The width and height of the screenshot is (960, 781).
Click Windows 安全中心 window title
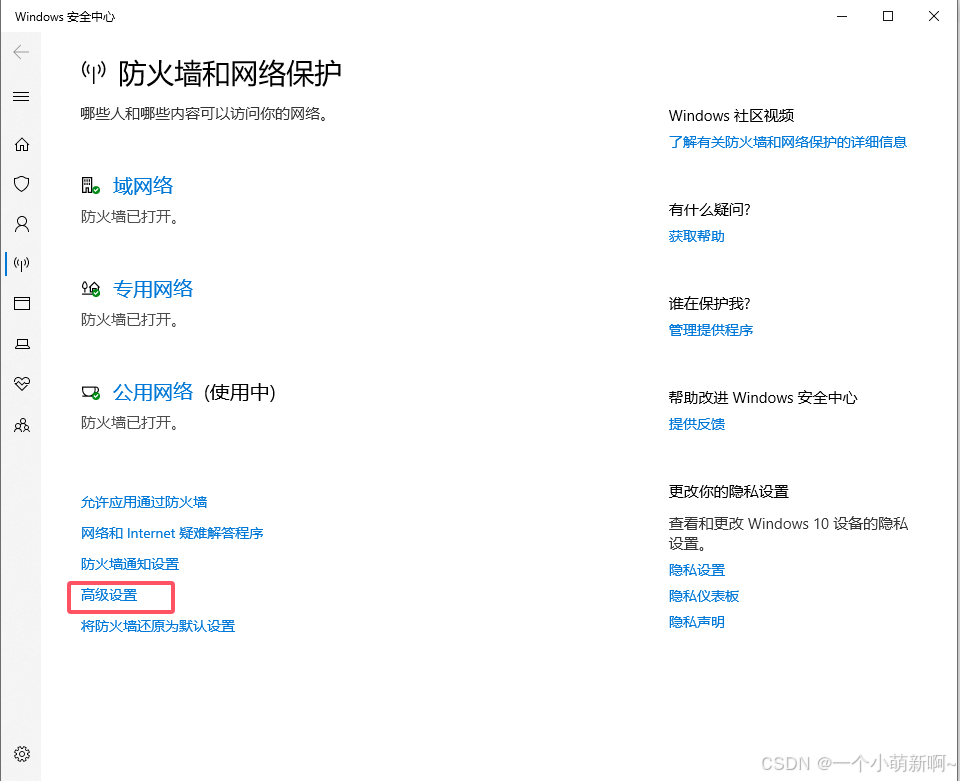coord(65,17)
